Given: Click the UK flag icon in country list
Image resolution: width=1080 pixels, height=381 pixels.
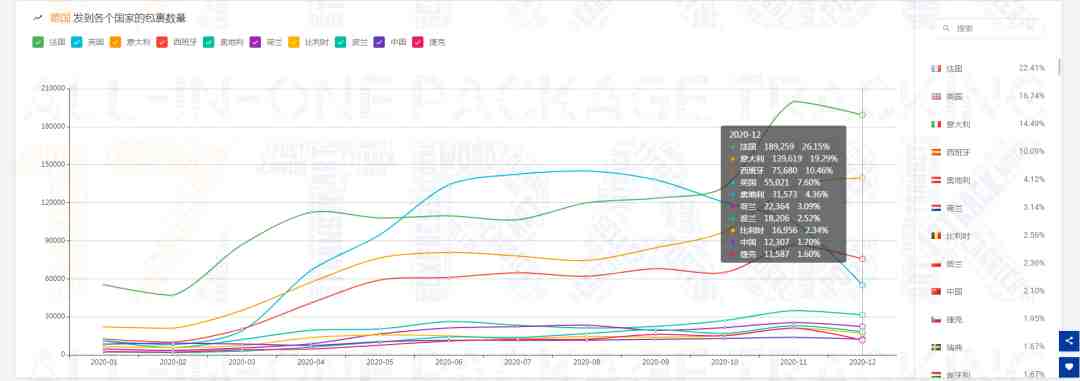Looking at the screenshot, I should pos(935,96).
